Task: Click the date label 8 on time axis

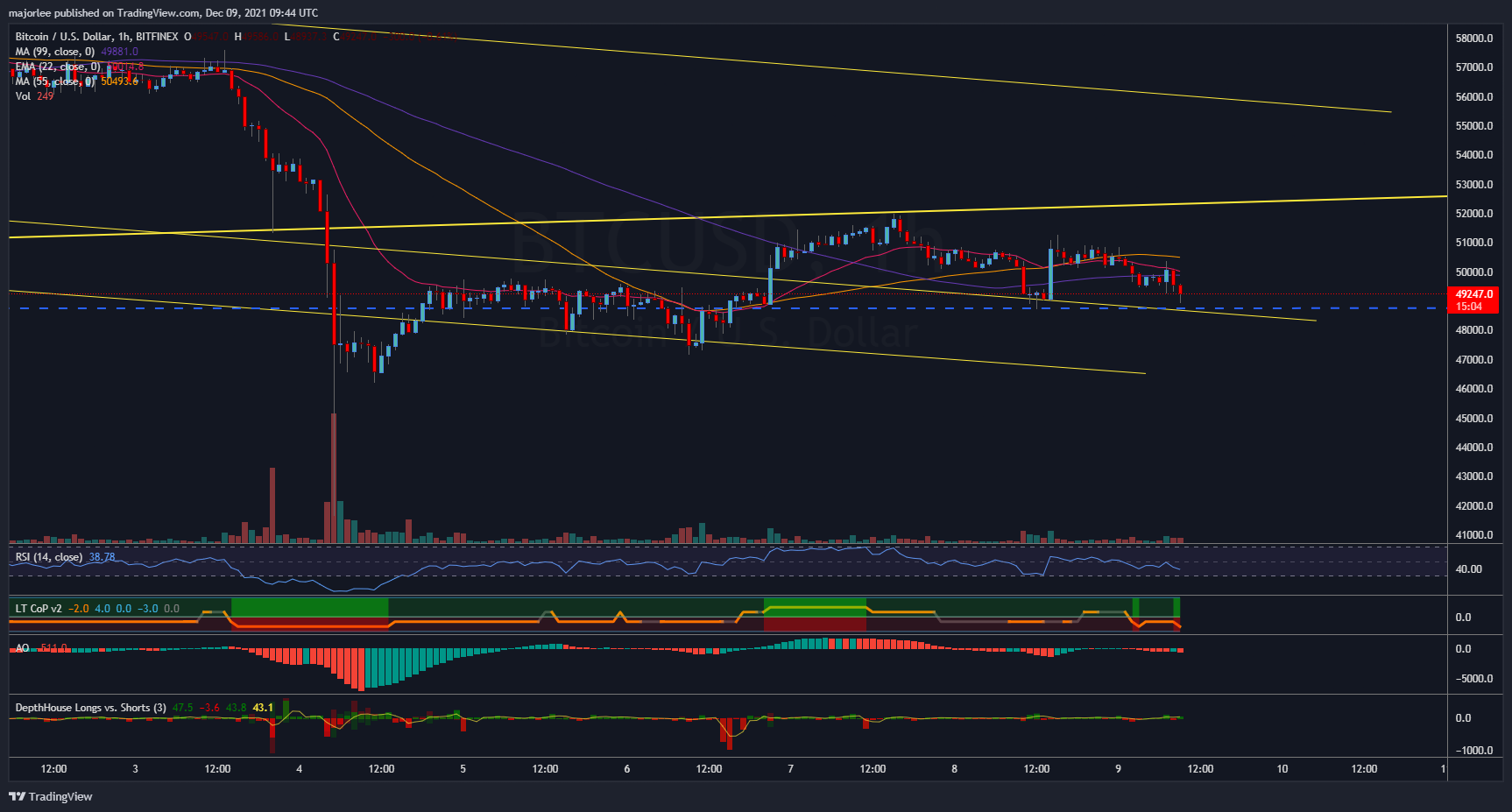Action: pos(954,769)
